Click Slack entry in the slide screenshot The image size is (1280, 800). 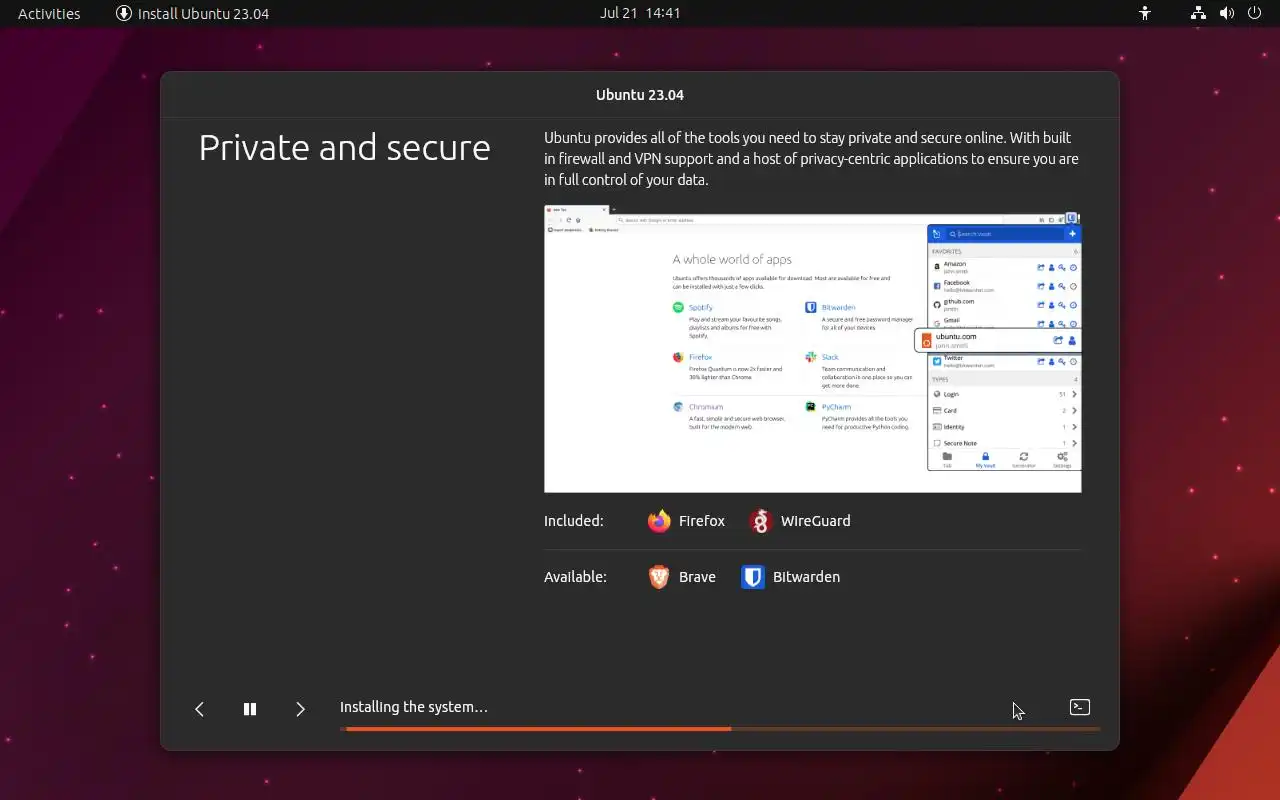pyautogui.click(x=830, y=357)
